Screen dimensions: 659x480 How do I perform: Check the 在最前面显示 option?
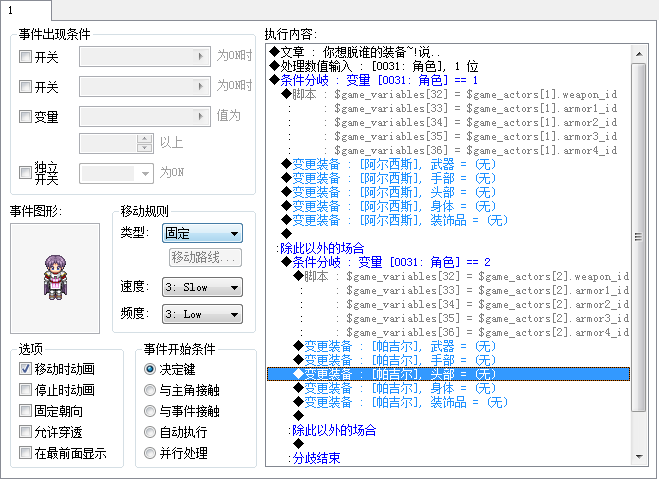click(25, 453)
